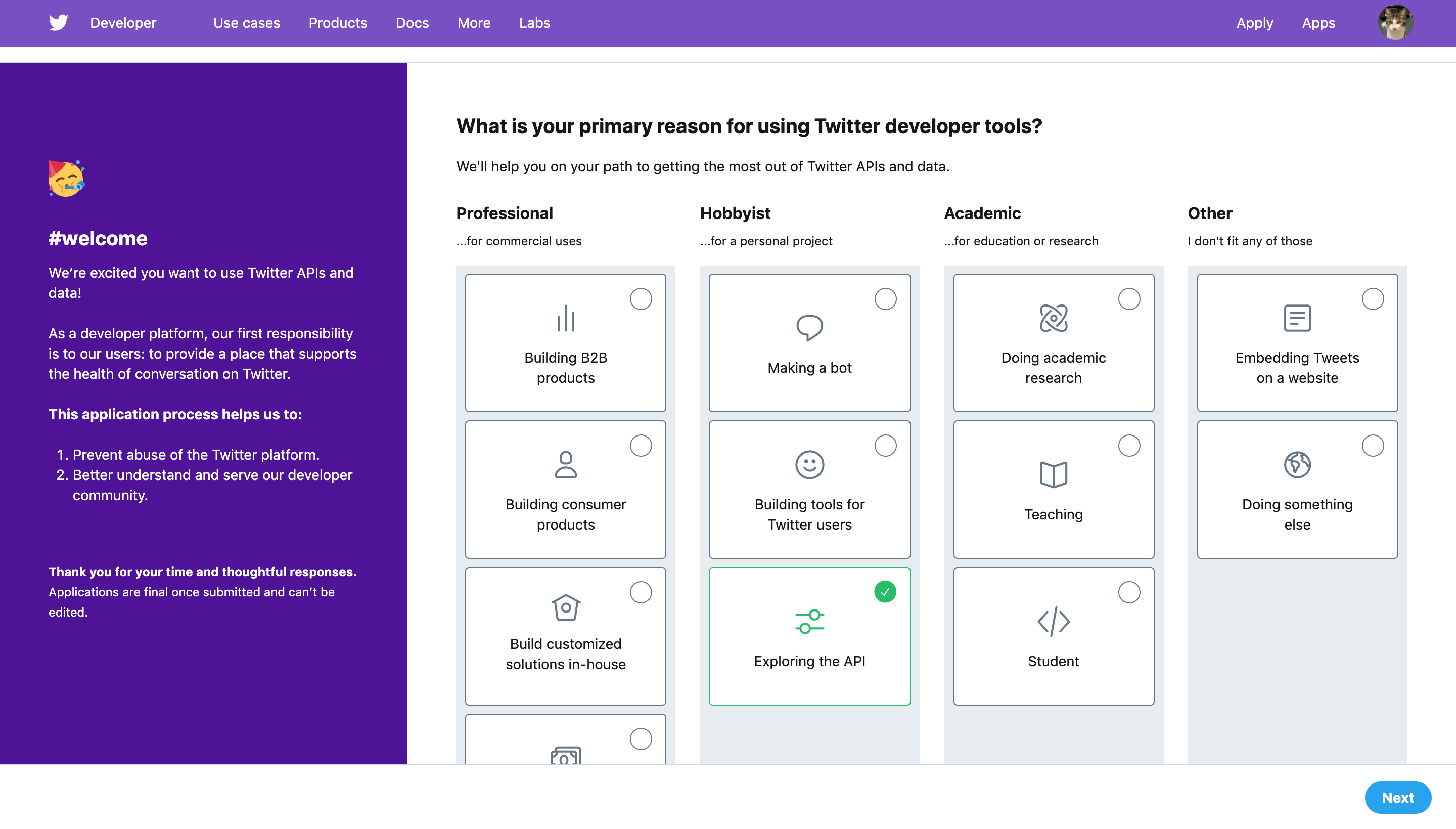The height and width of the screenshot is (829, 1456).
Task: Click the Developer home link
Action: [123, 23]
